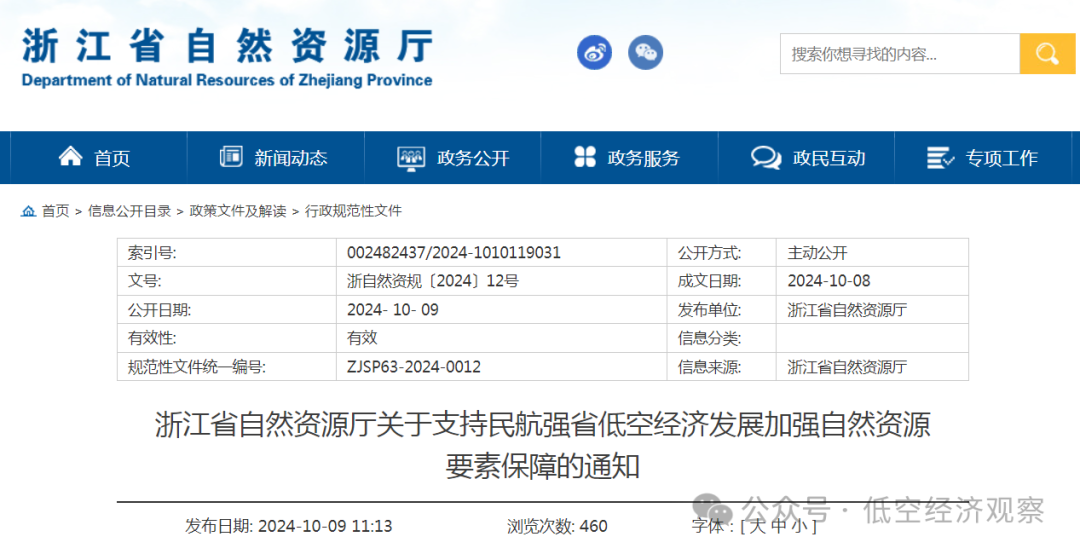The image size is (1080, 554).
Task: Open the Weibo icon in header
Action: [x=594, y=52]
